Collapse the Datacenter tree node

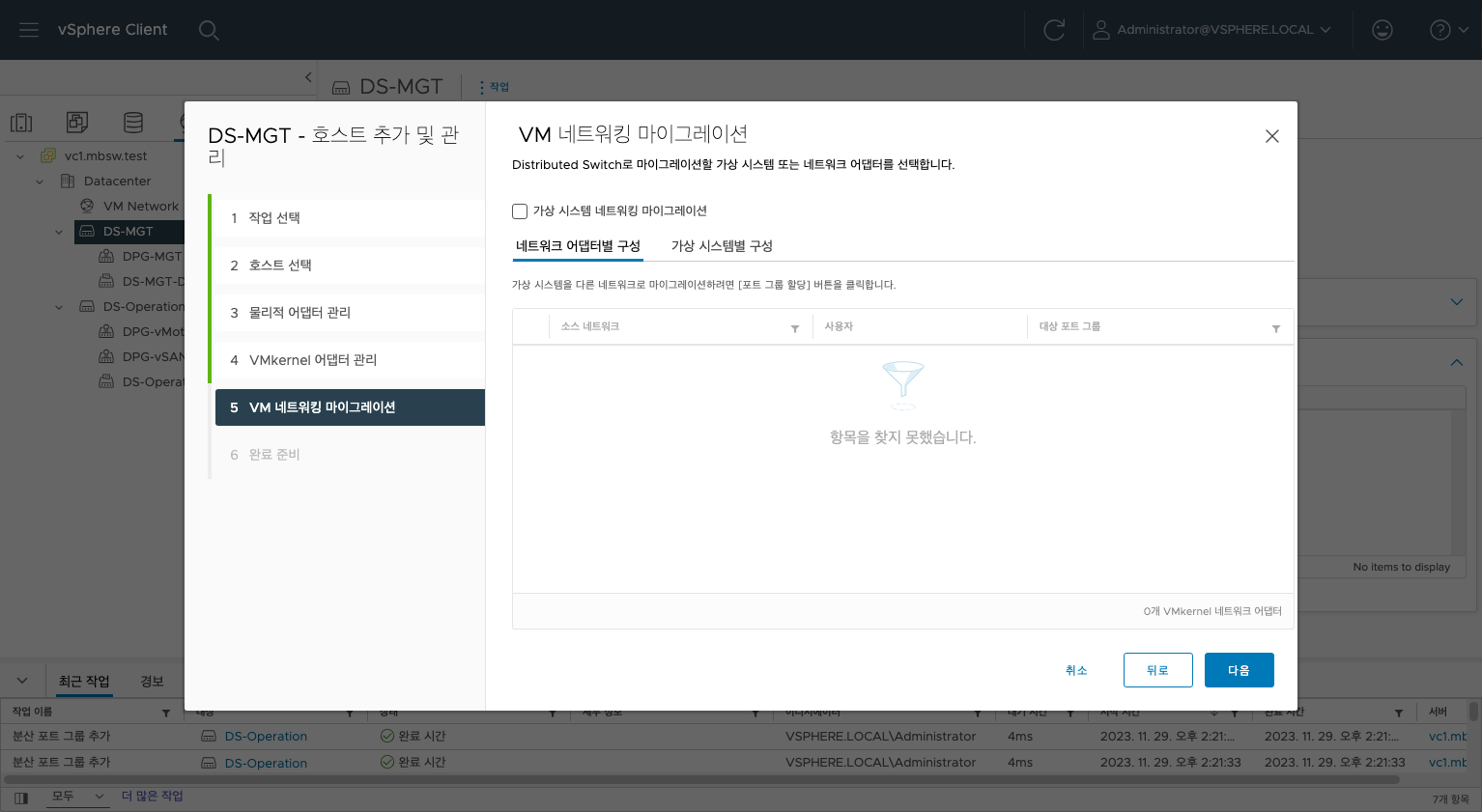pyautogui.click(x=40, y=181)
